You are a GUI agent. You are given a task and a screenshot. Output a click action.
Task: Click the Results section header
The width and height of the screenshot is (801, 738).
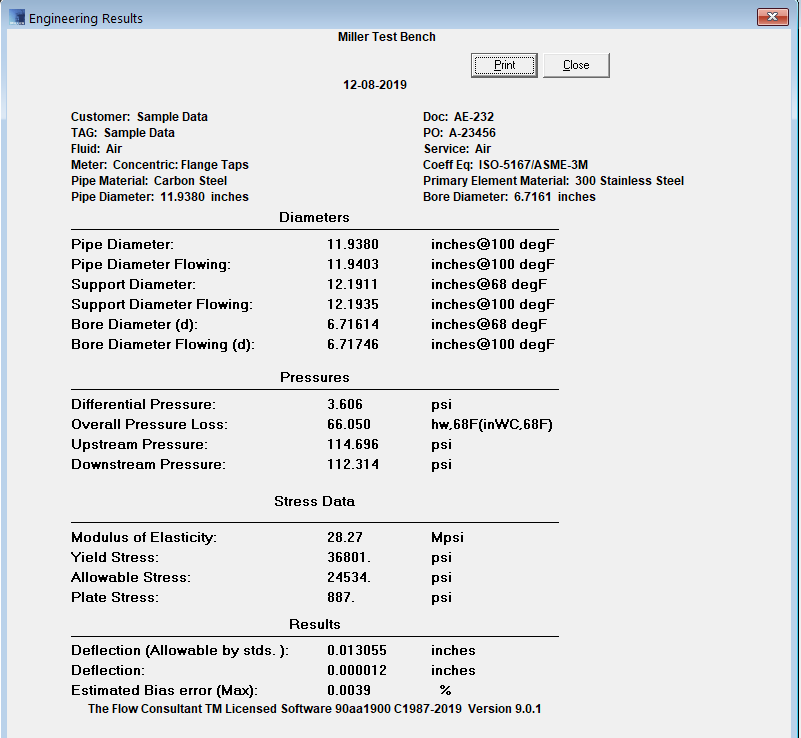315,624
